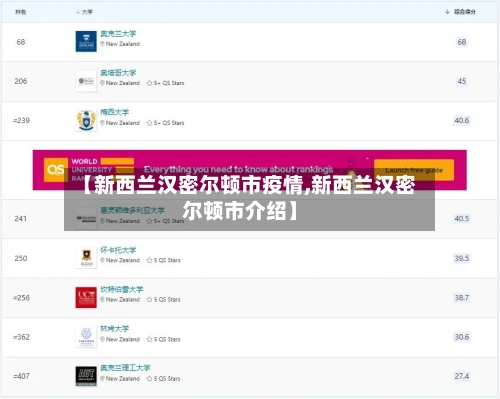Open the 奥克兰大学 university link
Viewport: 500px width, 399px height.
tap(118, 34)
